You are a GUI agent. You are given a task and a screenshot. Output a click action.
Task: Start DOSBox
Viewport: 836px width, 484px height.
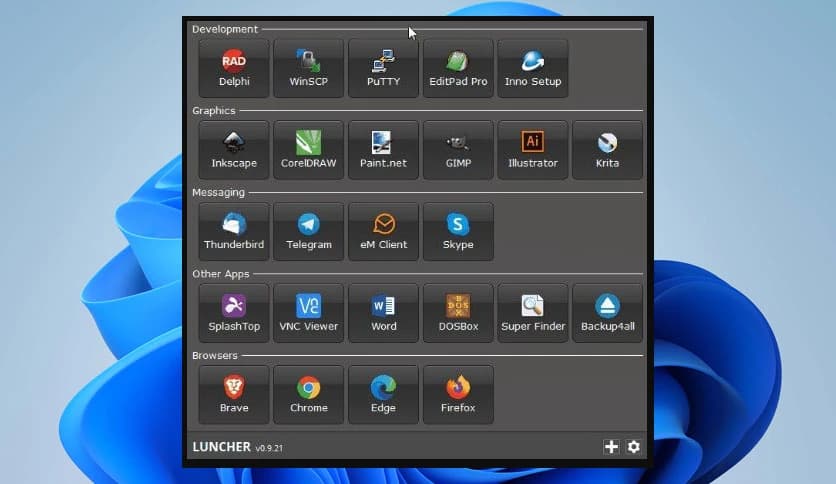coord(458,313)
